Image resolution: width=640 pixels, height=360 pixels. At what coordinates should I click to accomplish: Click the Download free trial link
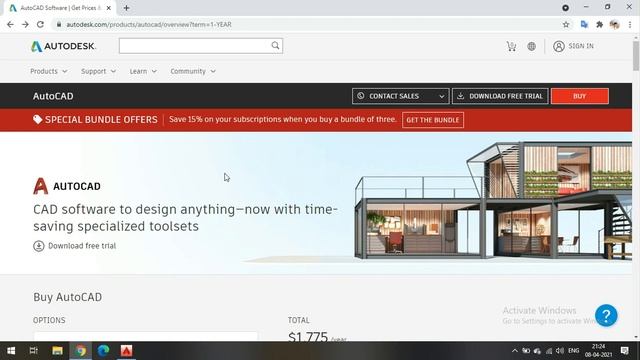click(82, 246)
